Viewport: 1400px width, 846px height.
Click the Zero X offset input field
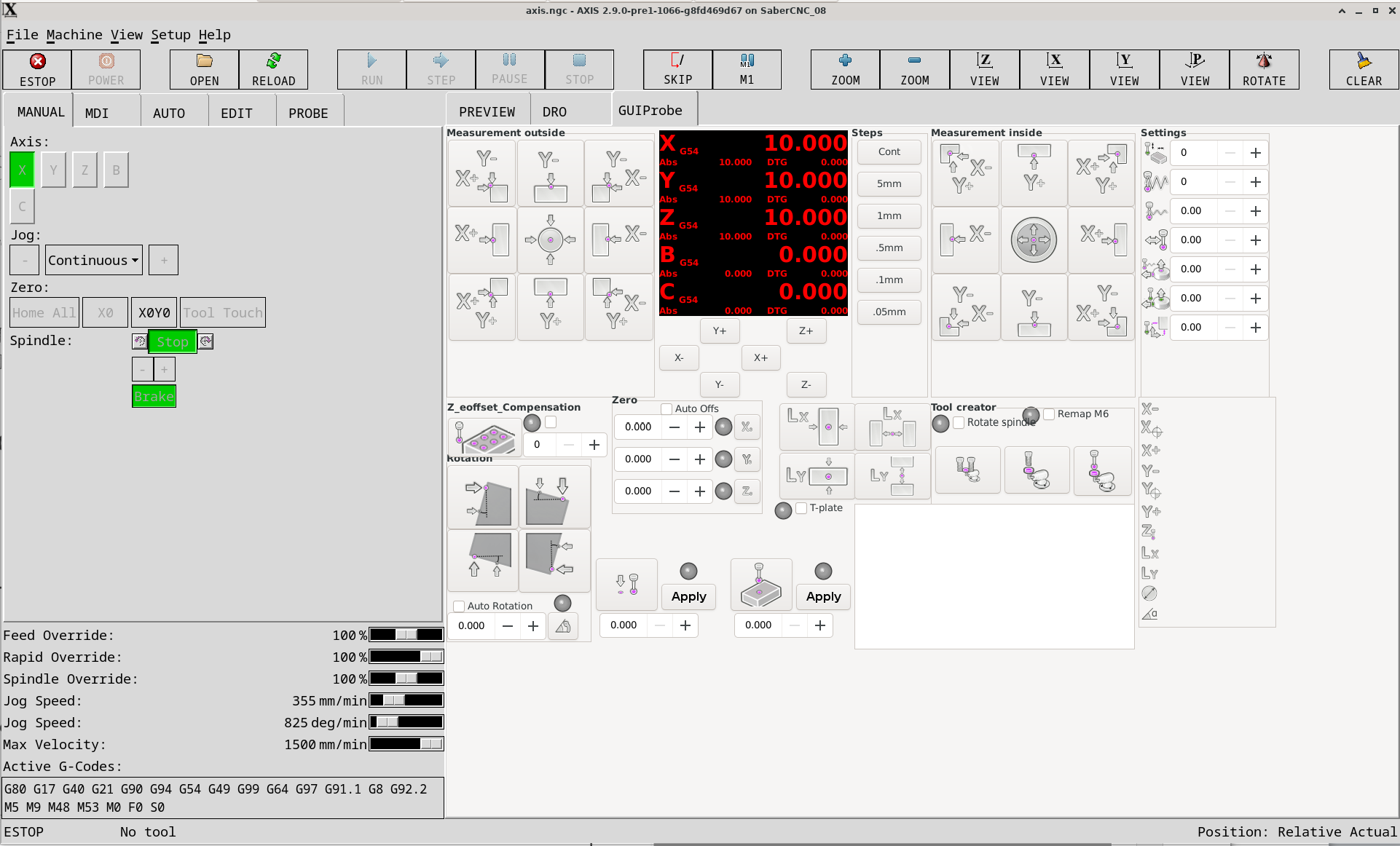point(639,427)
